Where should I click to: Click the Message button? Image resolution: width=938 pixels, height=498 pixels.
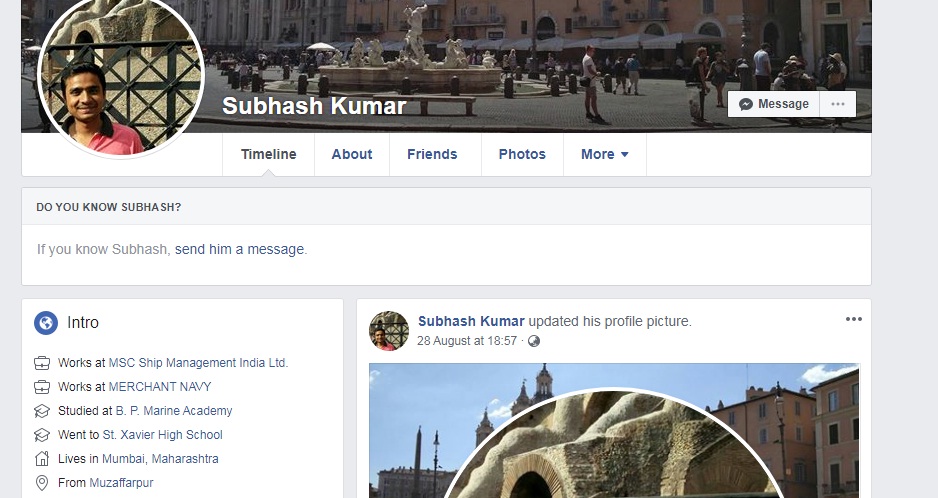[773, 104]
